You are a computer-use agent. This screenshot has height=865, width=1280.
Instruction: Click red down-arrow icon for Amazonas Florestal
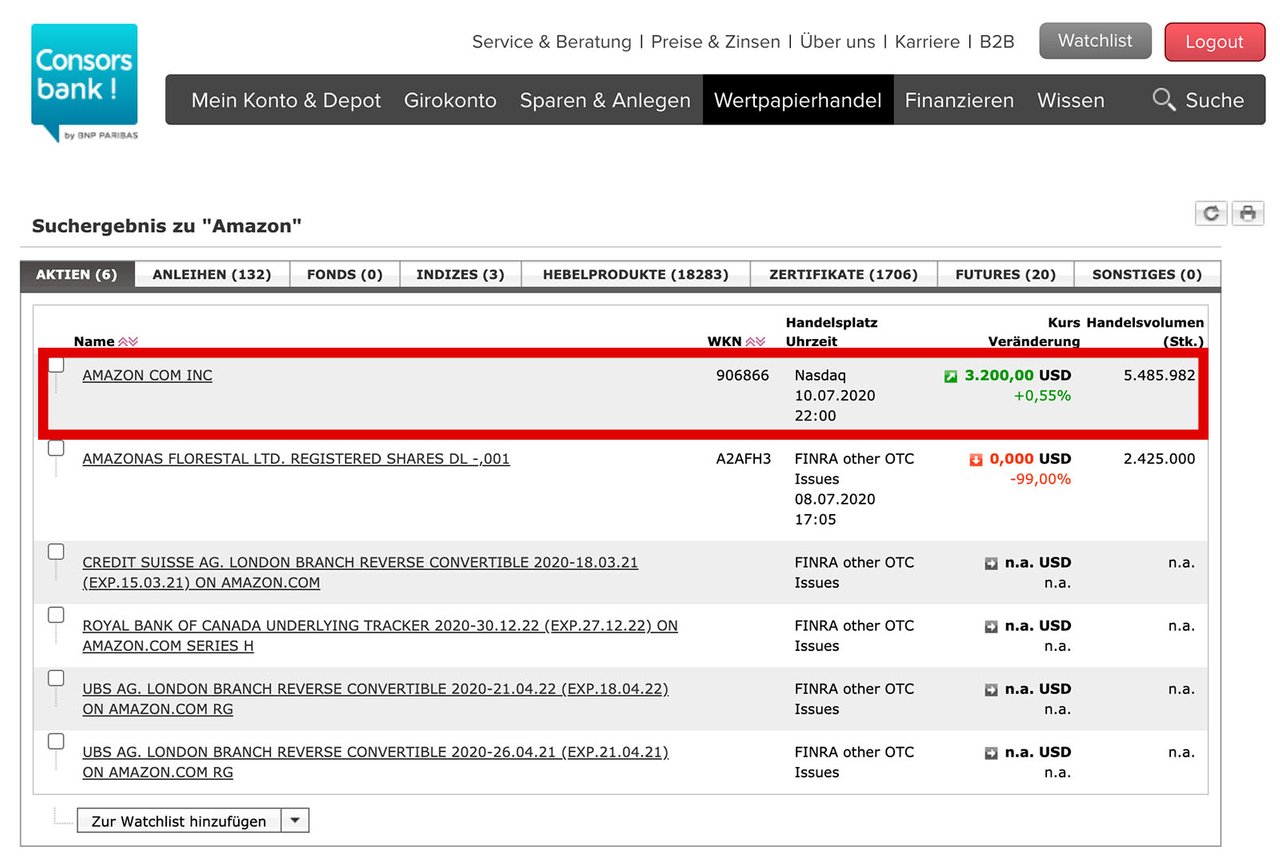click(976, 460)
